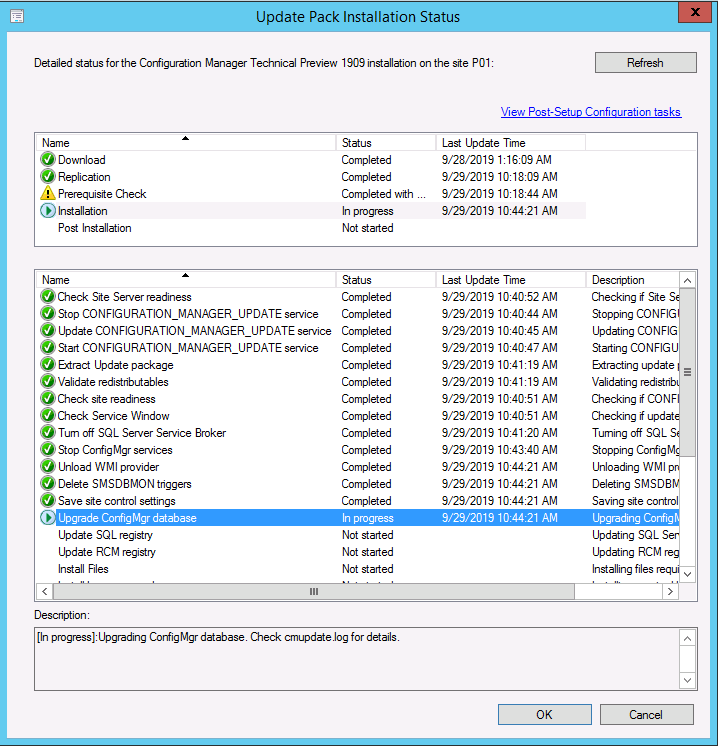Click the 'Not started' status of Post Installation
This screenshot has height=747, width=718.
pos(367,228)
